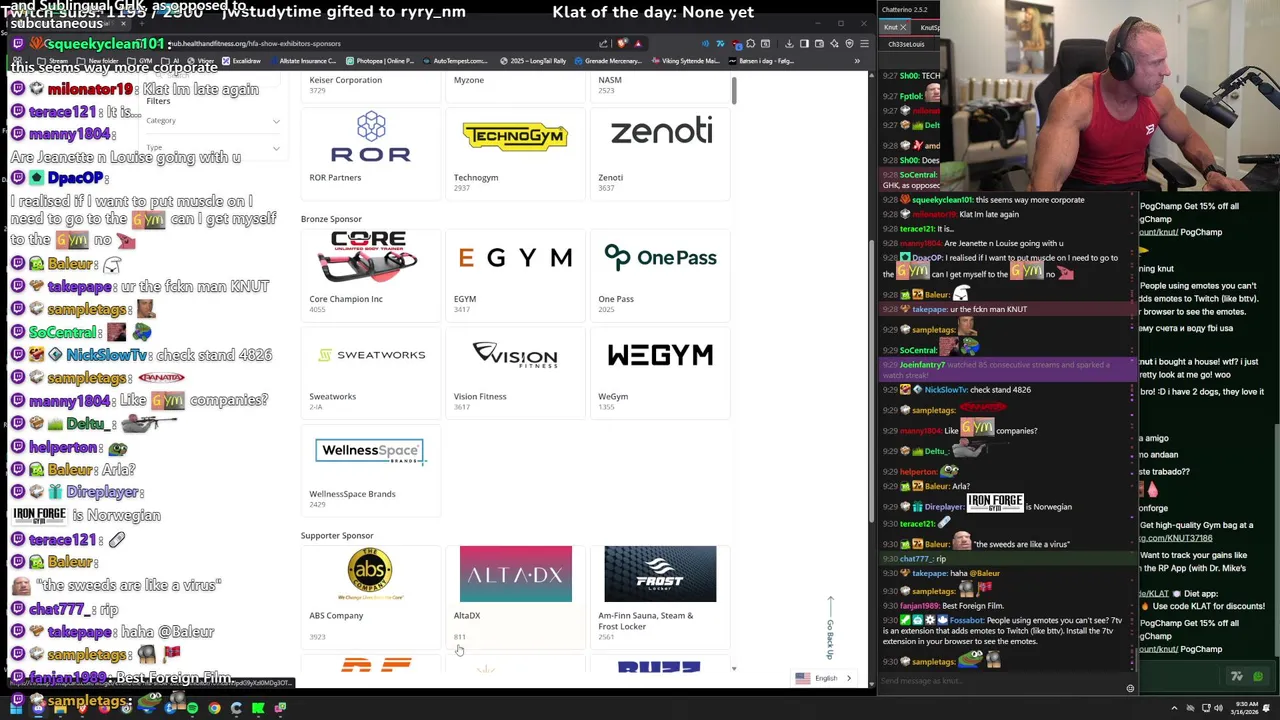The image size is (1280, 720).
Task: Open the Frost Locker logo card
Action: [x=660, y=574]
